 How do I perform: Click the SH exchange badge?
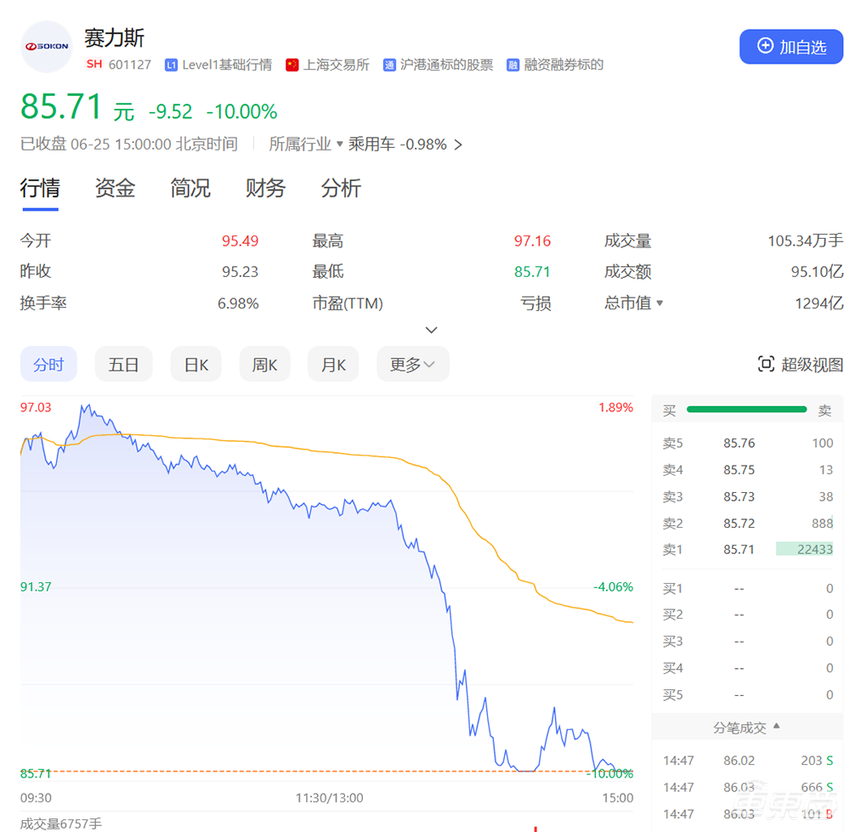(94, 64)
